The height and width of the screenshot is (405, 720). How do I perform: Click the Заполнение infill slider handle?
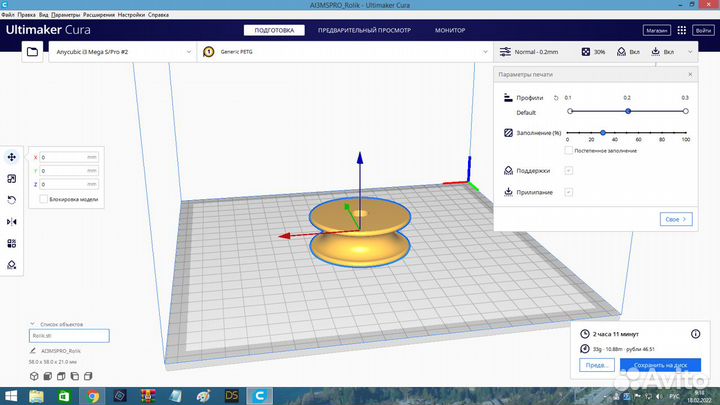(603, 132)
